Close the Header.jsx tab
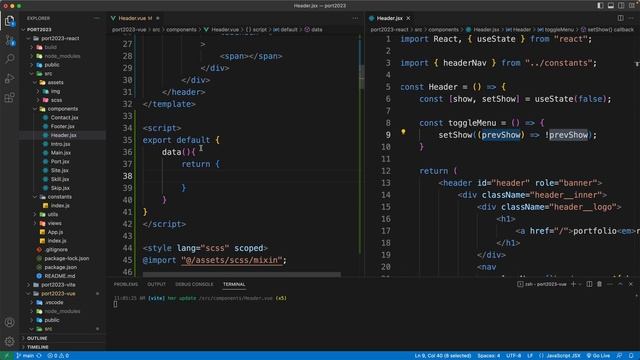This screenshot has height=360, width=640. pyautogui.click(x=408, y=18)
